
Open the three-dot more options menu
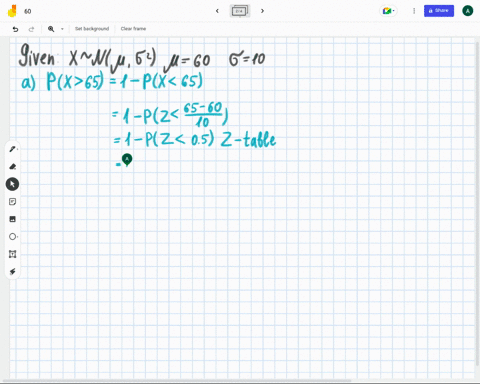coord(414,11)
